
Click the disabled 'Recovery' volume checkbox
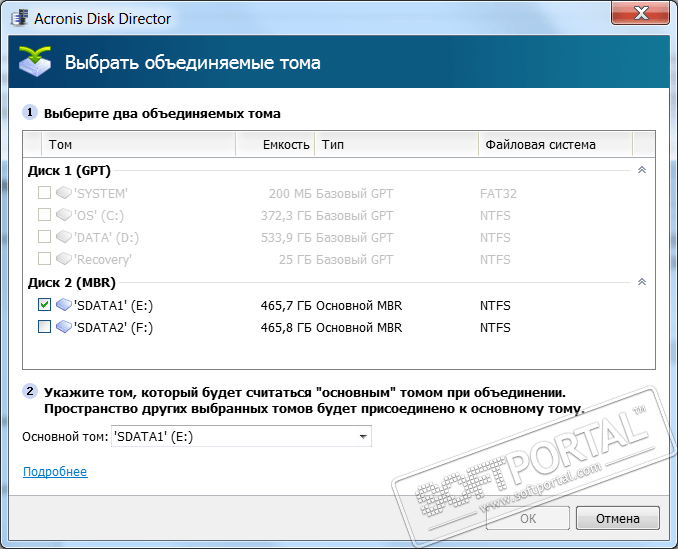44,259
